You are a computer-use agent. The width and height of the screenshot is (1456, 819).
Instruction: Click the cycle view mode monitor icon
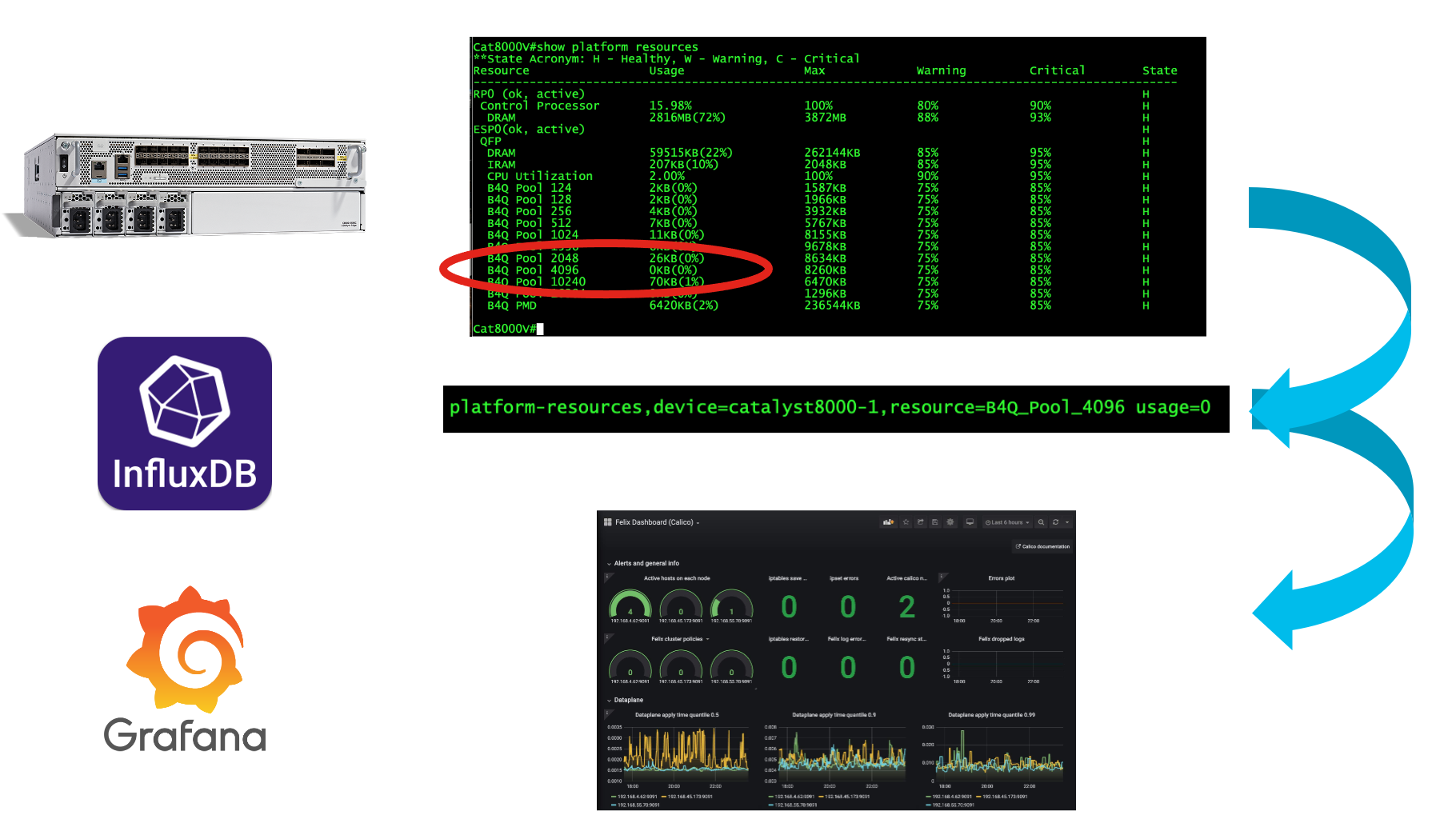970,522
